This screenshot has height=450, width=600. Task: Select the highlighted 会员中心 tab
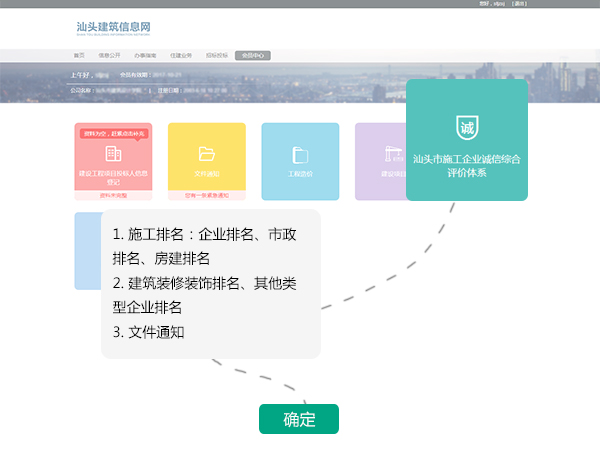[253, 55]
